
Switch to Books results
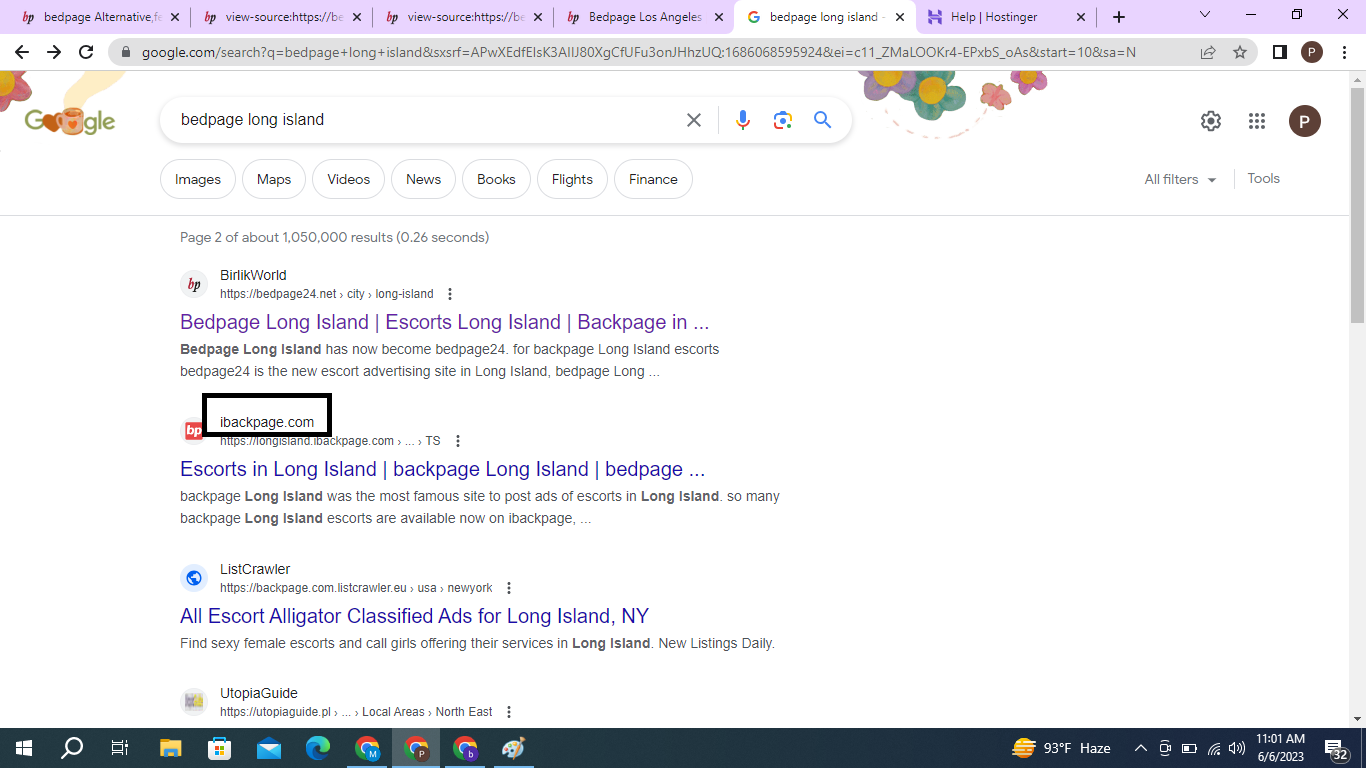[496, 180]
